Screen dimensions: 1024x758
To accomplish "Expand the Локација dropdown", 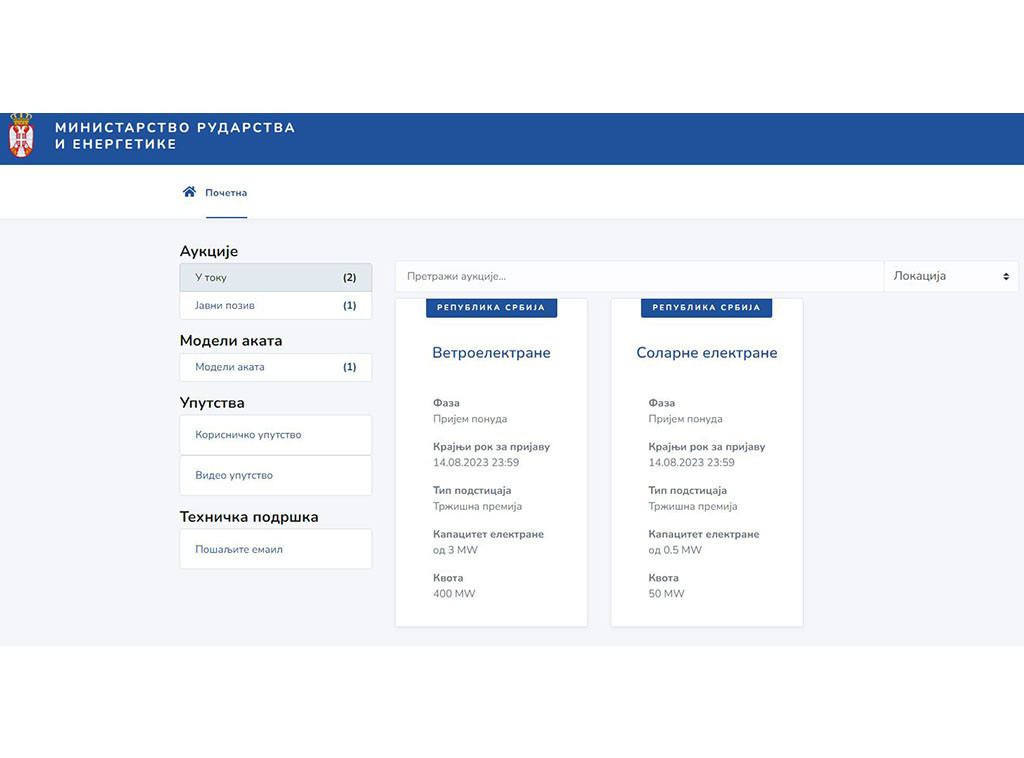I will tap(950, 276).
